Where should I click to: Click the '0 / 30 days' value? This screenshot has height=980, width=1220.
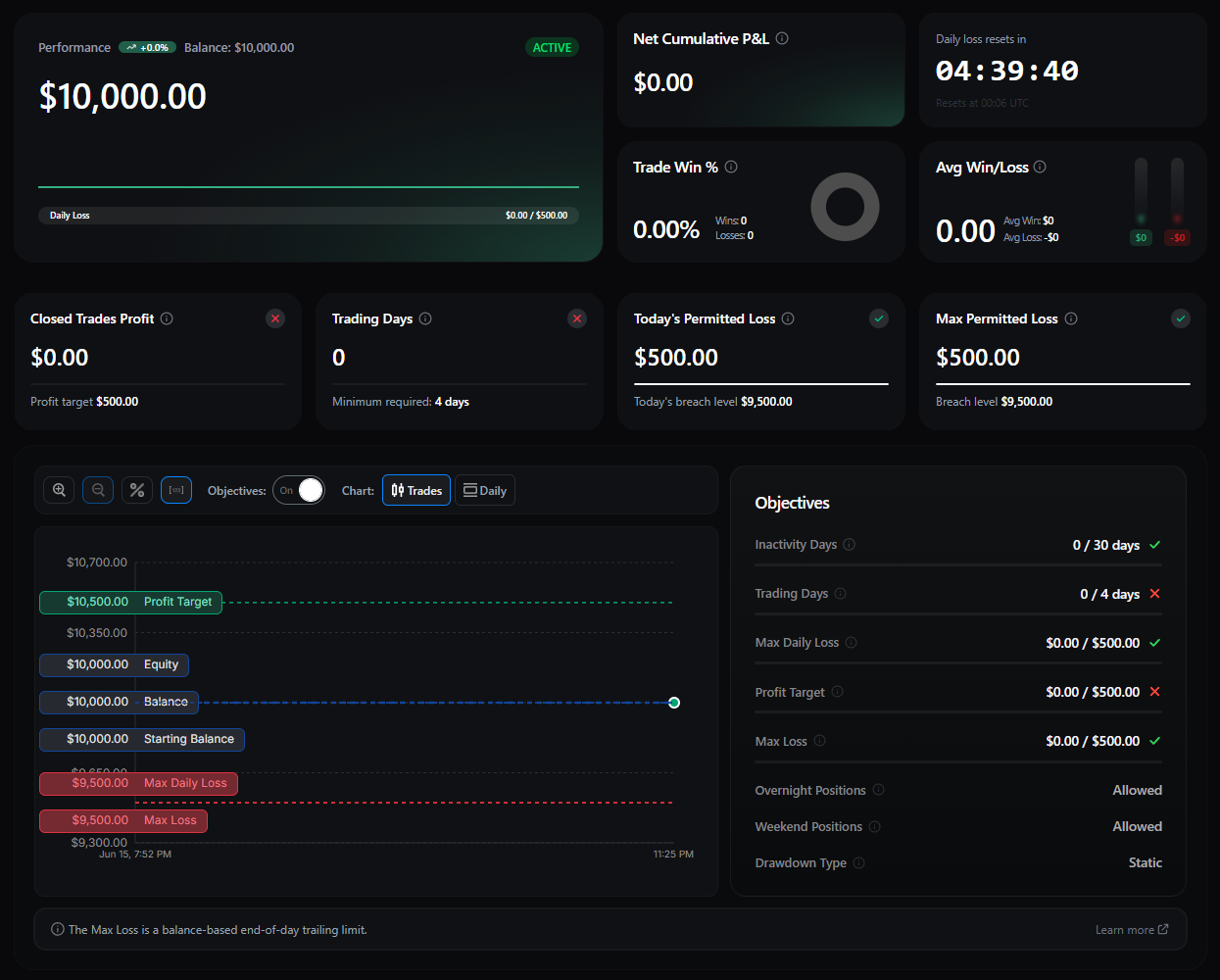1106,545
